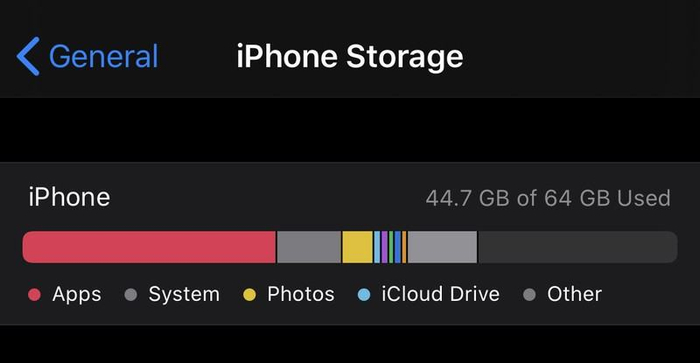
Task: Click the gray Other legend dot
Action: 529,295
